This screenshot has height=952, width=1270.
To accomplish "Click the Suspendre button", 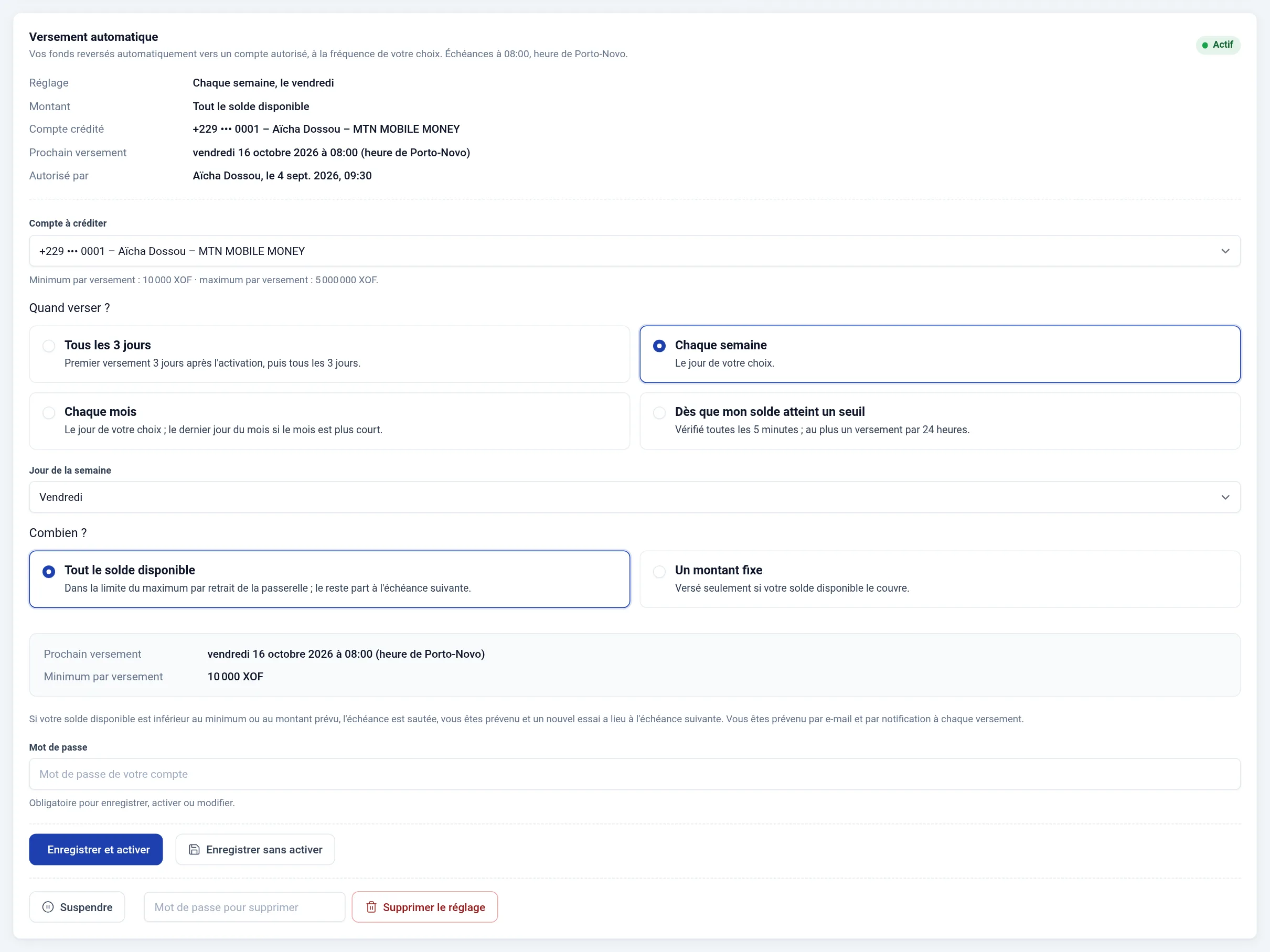I will [77, 907].
